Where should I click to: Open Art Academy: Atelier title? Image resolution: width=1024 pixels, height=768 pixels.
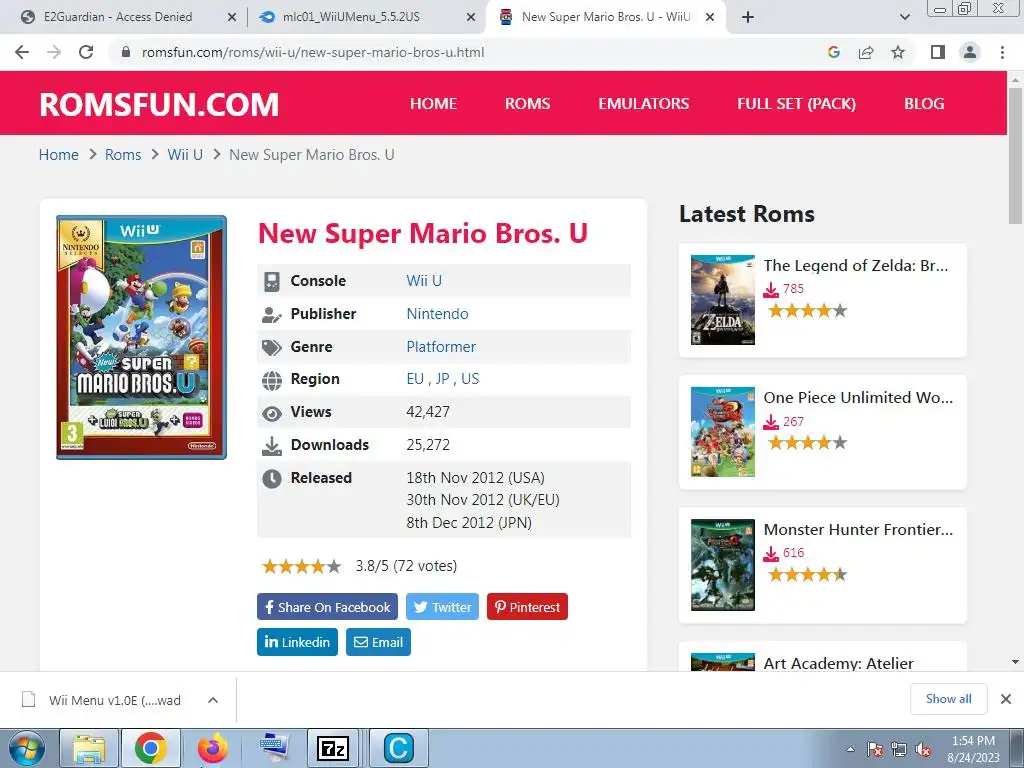coord(839,662)
